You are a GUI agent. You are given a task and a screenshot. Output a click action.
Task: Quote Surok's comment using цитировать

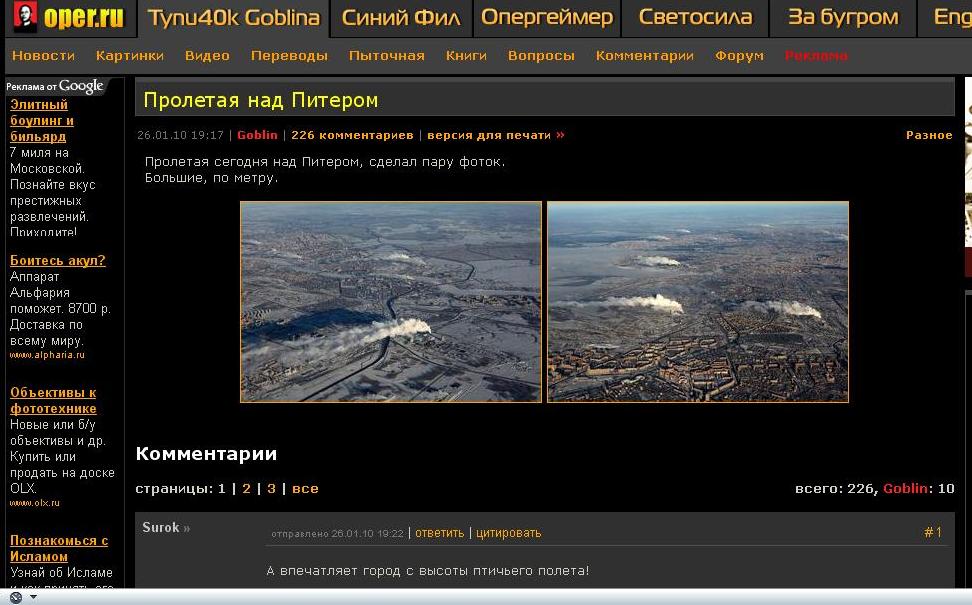coord(508,533)
